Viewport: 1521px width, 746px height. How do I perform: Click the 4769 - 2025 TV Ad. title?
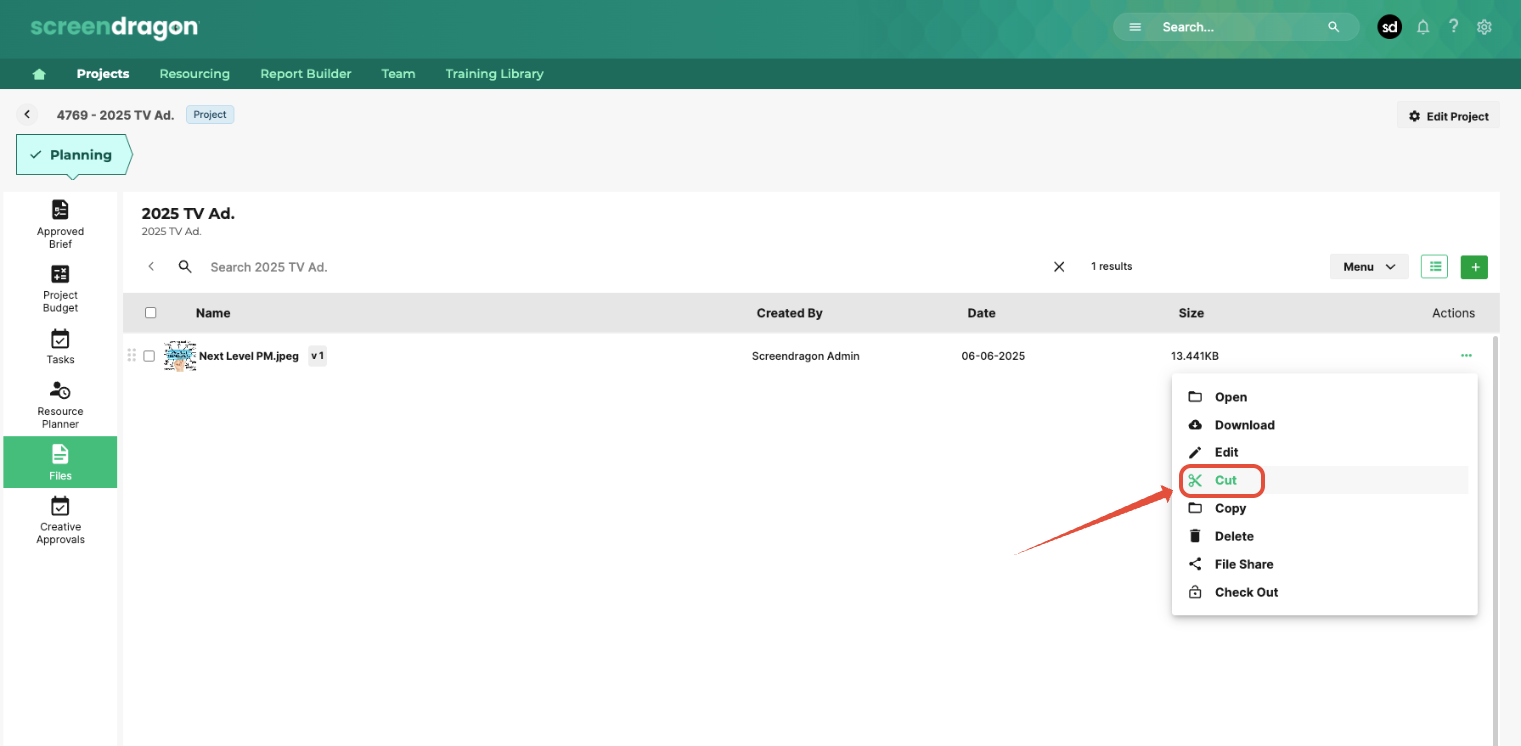[x=115, y=115]
